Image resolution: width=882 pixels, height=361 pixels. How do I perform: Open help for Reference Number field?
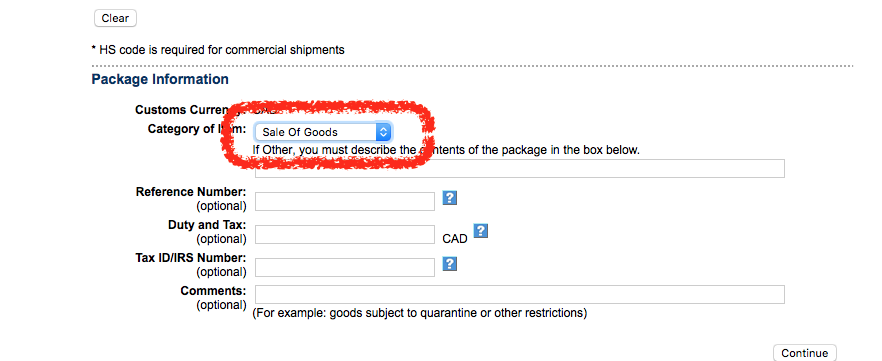point(449,198)
